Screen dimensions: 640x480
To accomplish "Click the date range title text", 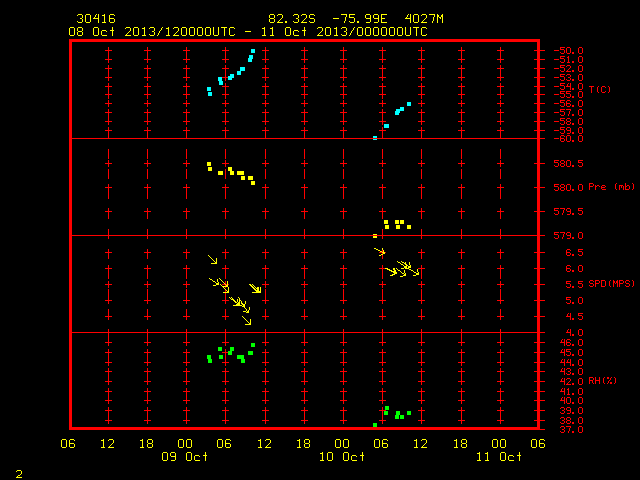I will click(x=248, y=32).
